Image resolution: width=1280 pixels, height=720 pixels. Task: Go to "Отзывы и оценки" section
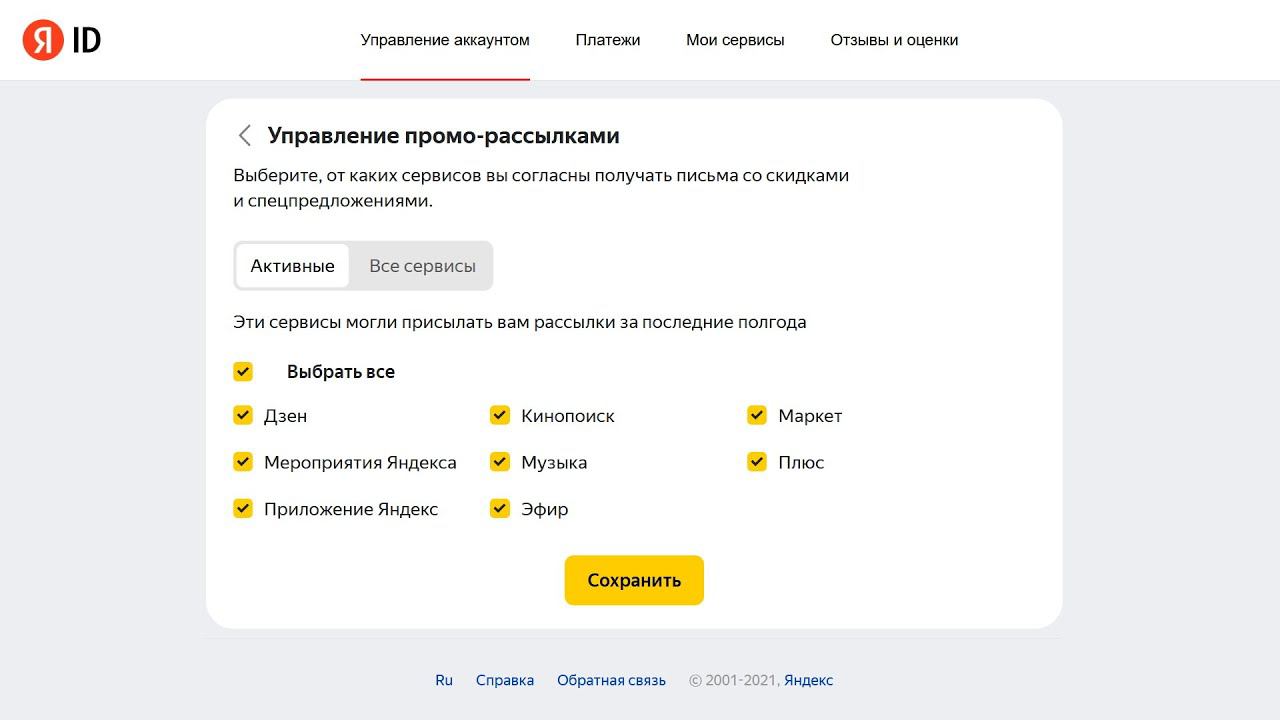(894, 40)
